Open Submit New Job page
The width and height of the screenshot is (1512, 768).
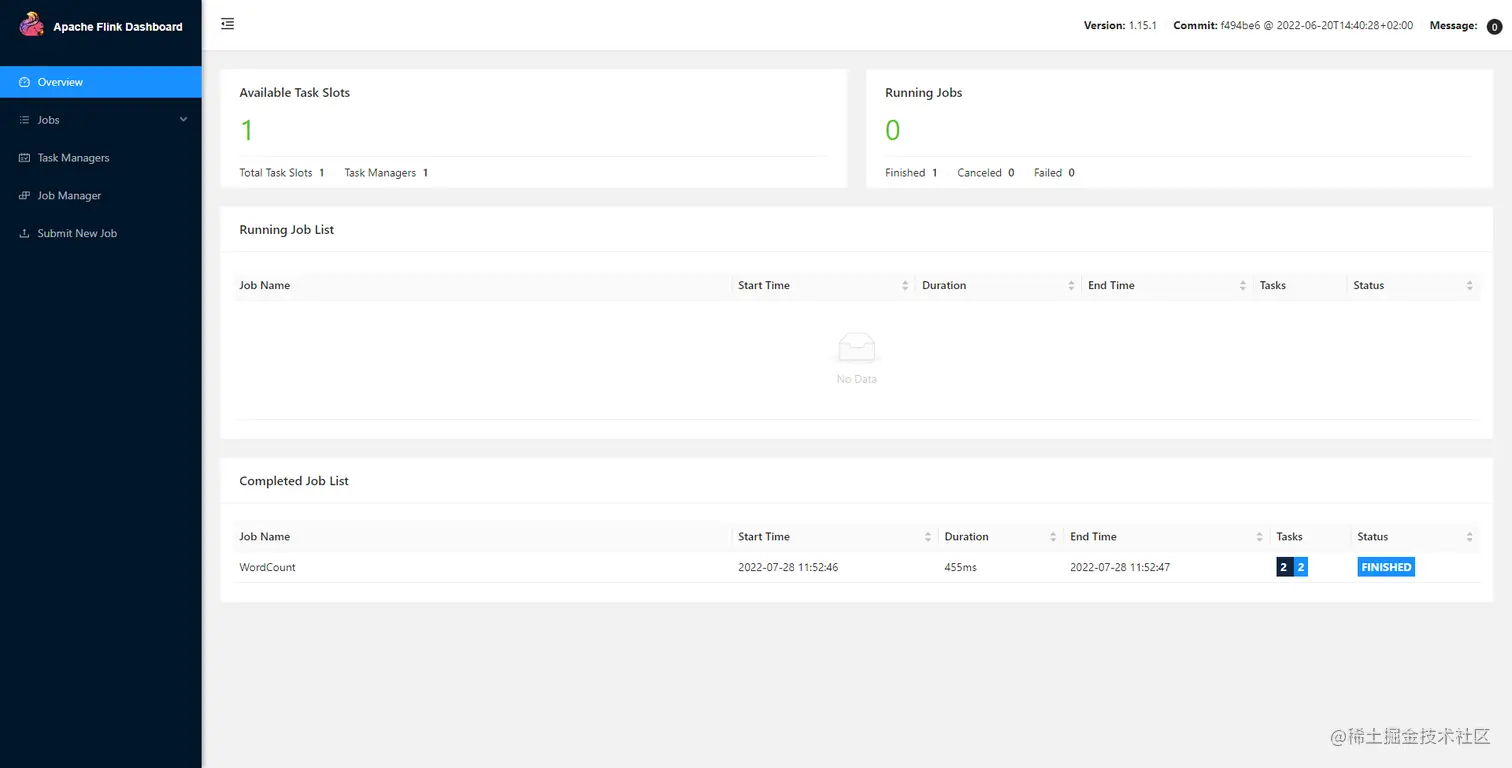pos(101,234)
